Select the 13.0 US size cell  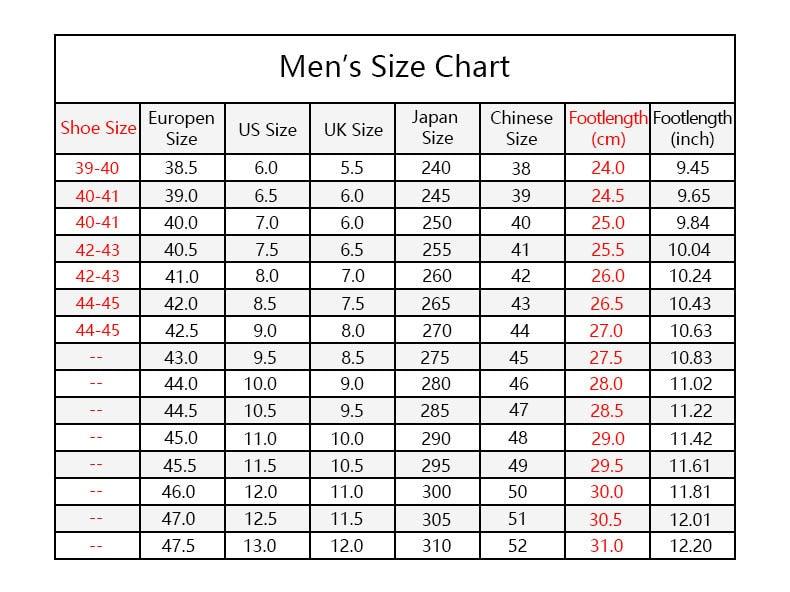point(267,546)
